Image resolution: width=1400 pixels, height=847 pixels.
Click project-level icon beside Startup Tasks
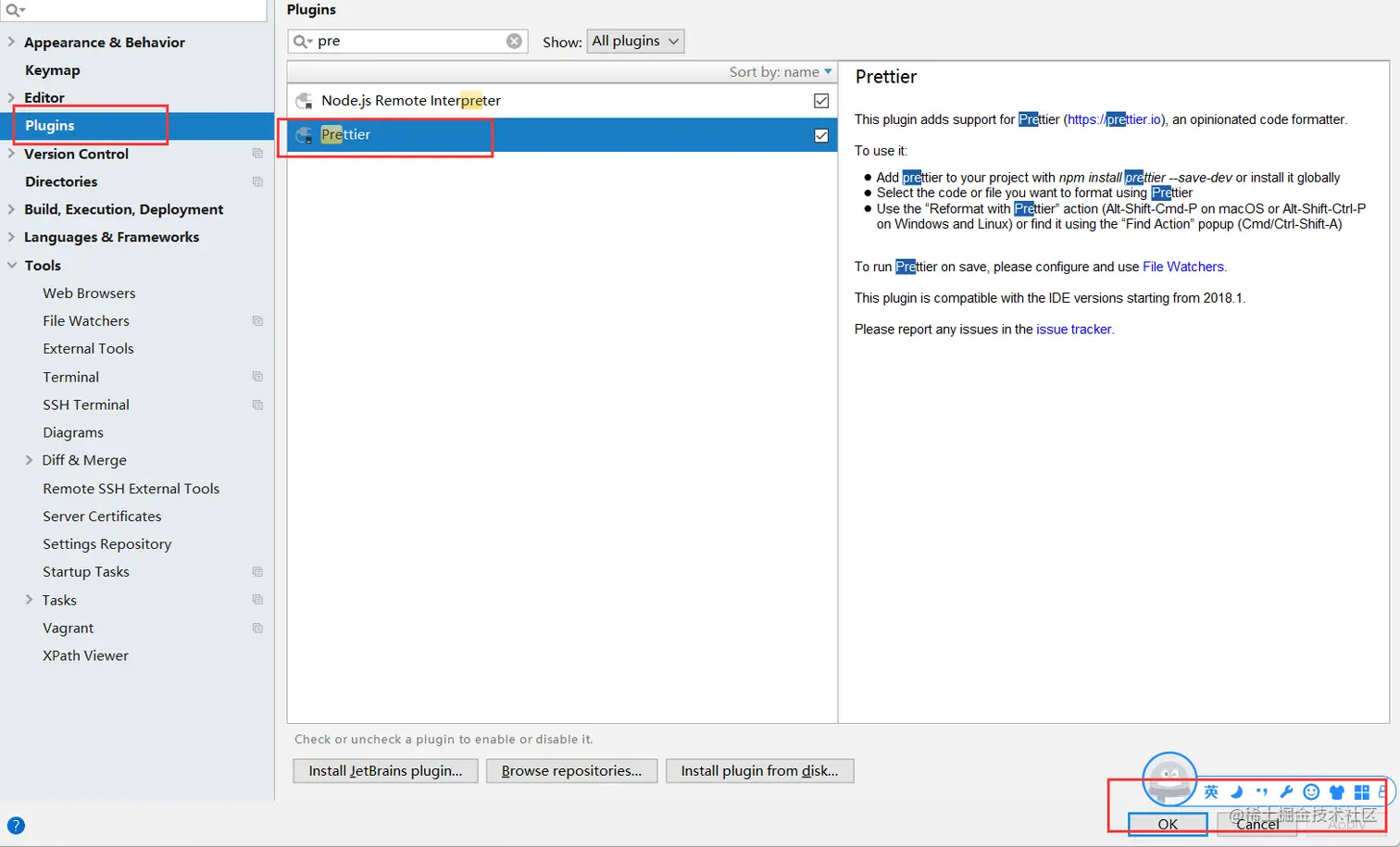(x=257, y=572)
